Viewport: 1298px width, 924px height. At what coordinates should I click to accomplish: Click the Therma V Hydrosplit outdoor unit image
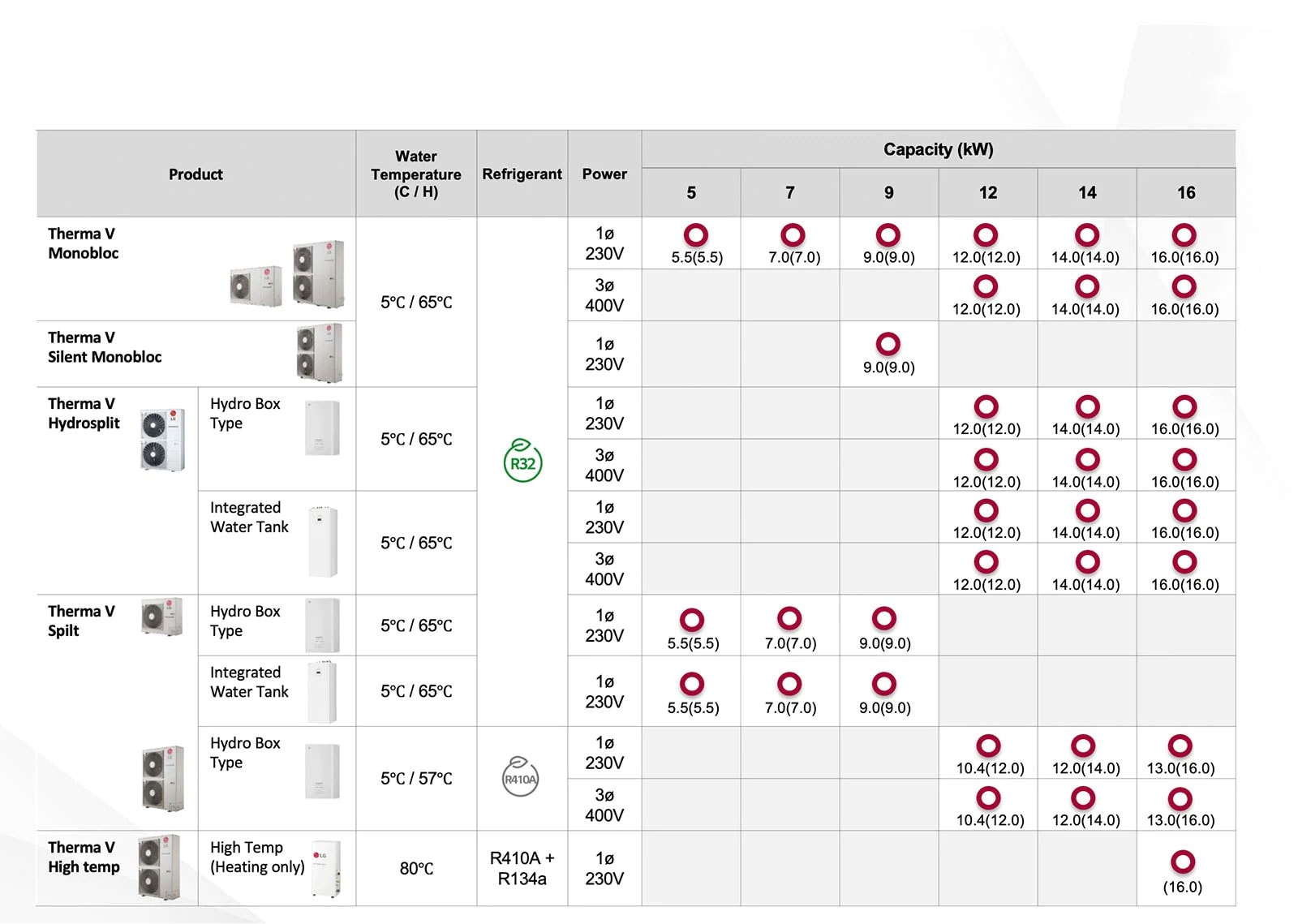coord(162,440)
